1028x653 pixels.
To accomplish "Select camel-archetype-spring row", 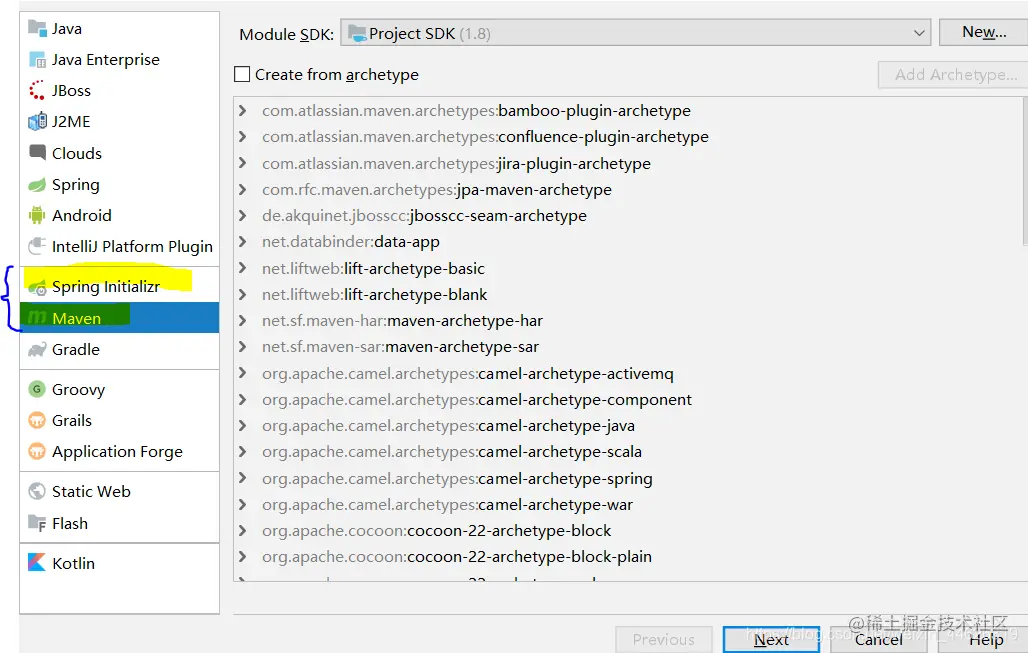I will pos(628,479).
